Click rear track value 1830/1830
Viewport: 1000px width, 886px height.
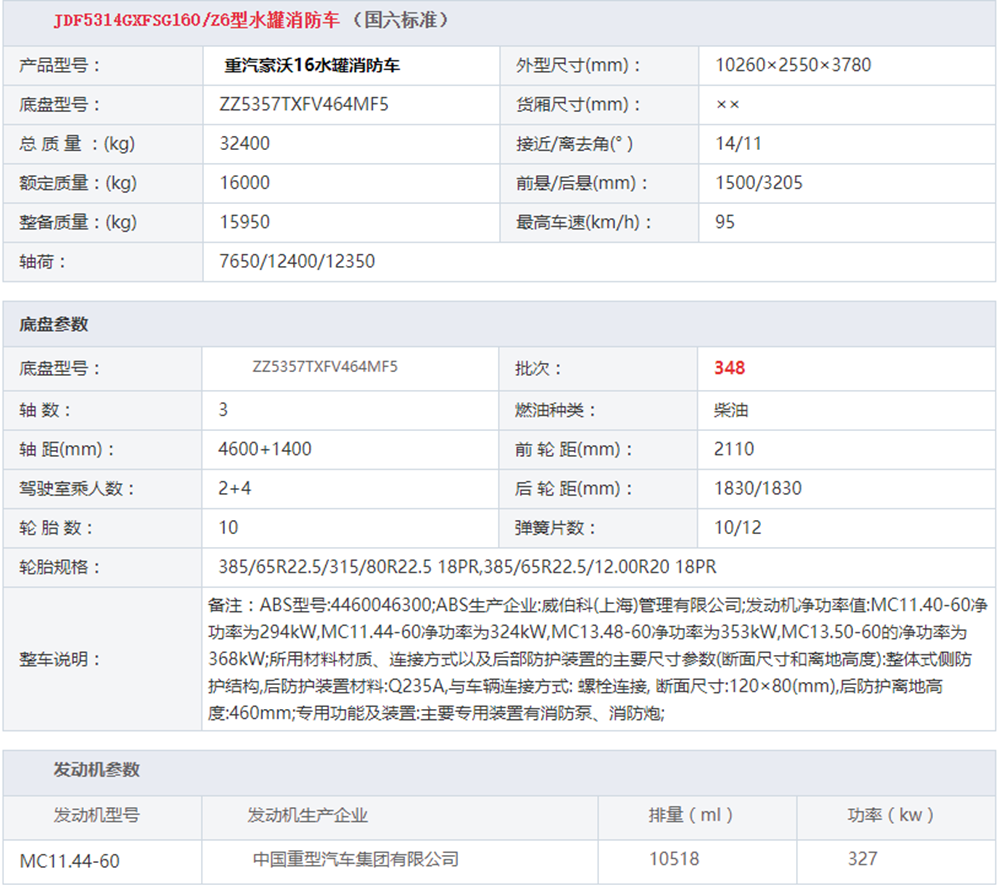point(758,489)
